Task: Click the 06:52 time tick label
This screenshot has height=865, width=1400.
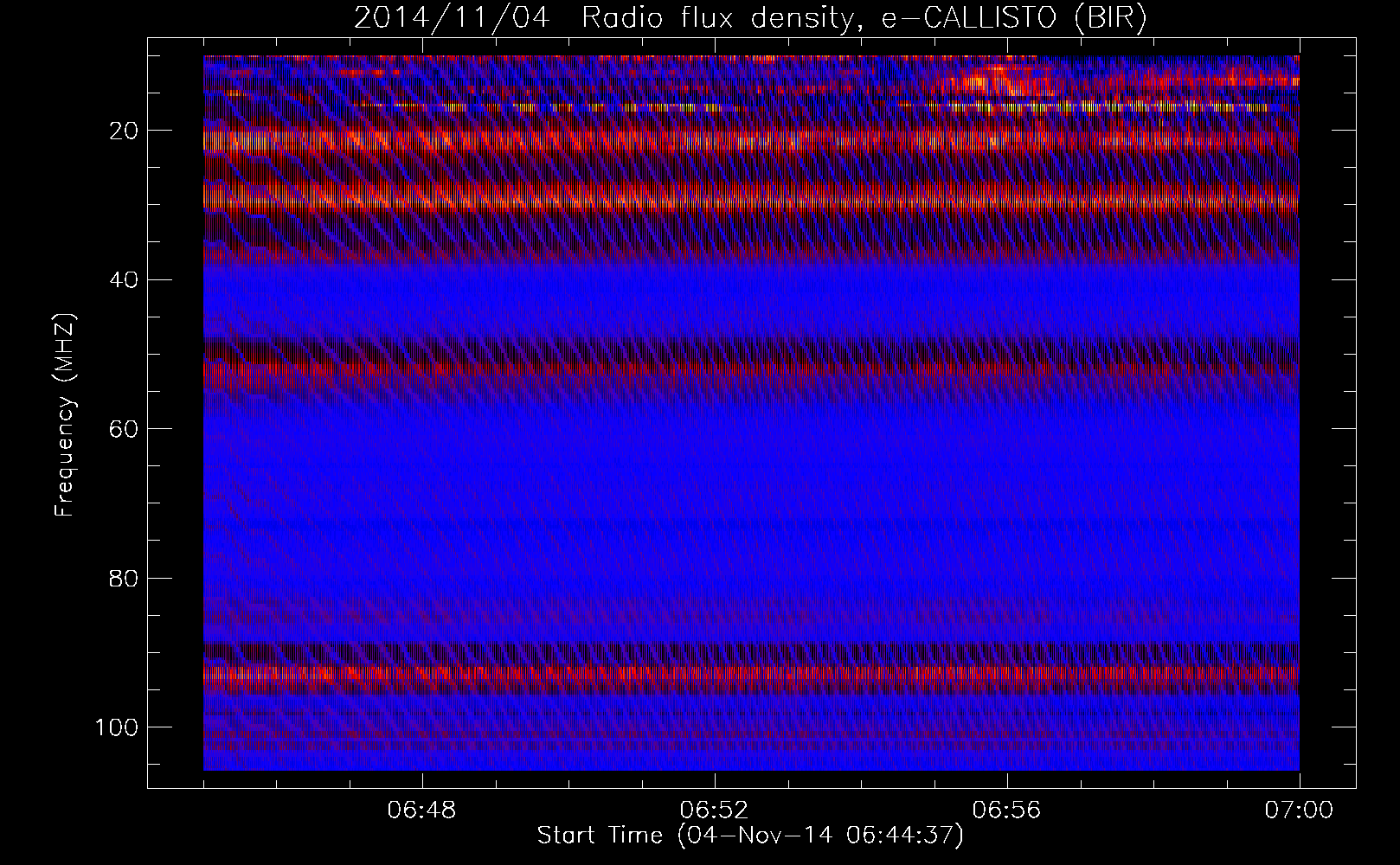Action: click(x=715, y=811)
